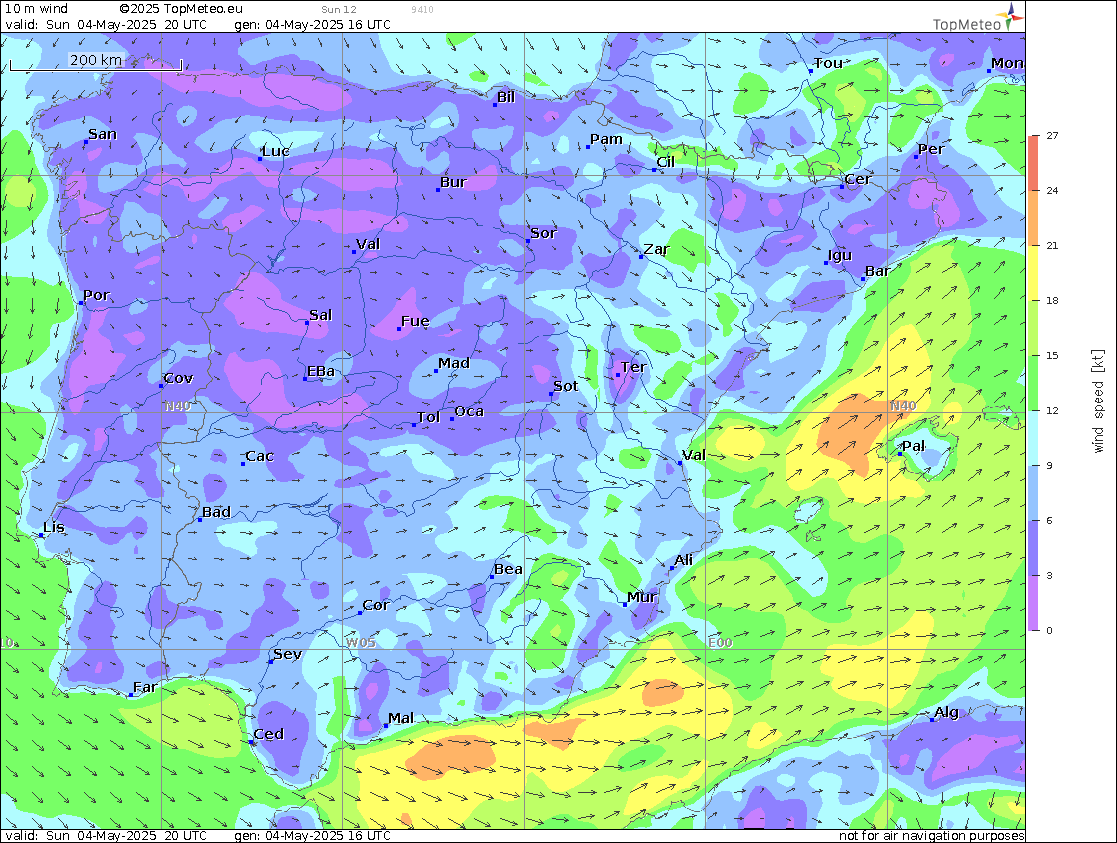Click the 'Mad' city label
This screenshot has width=1117, height=843.
tap(454, 363)
